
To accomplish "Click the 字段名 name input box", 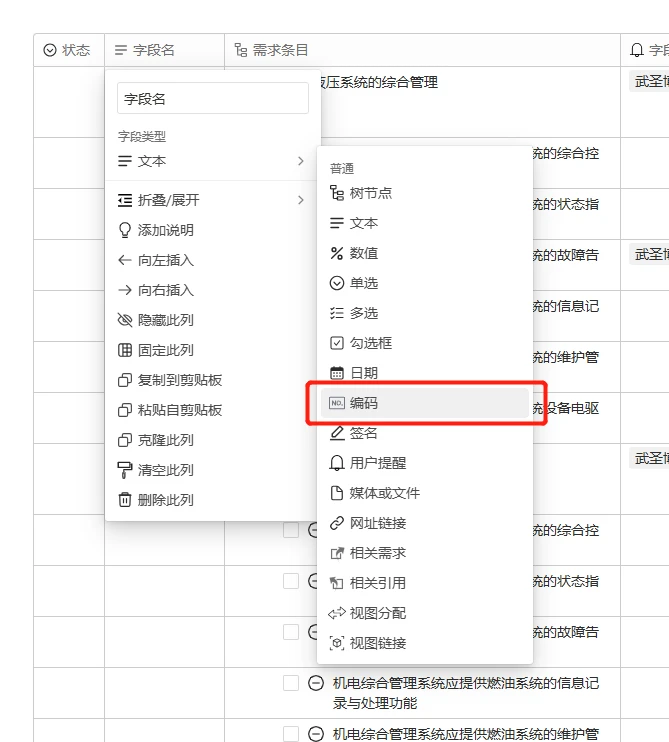I will pos(212,98).
